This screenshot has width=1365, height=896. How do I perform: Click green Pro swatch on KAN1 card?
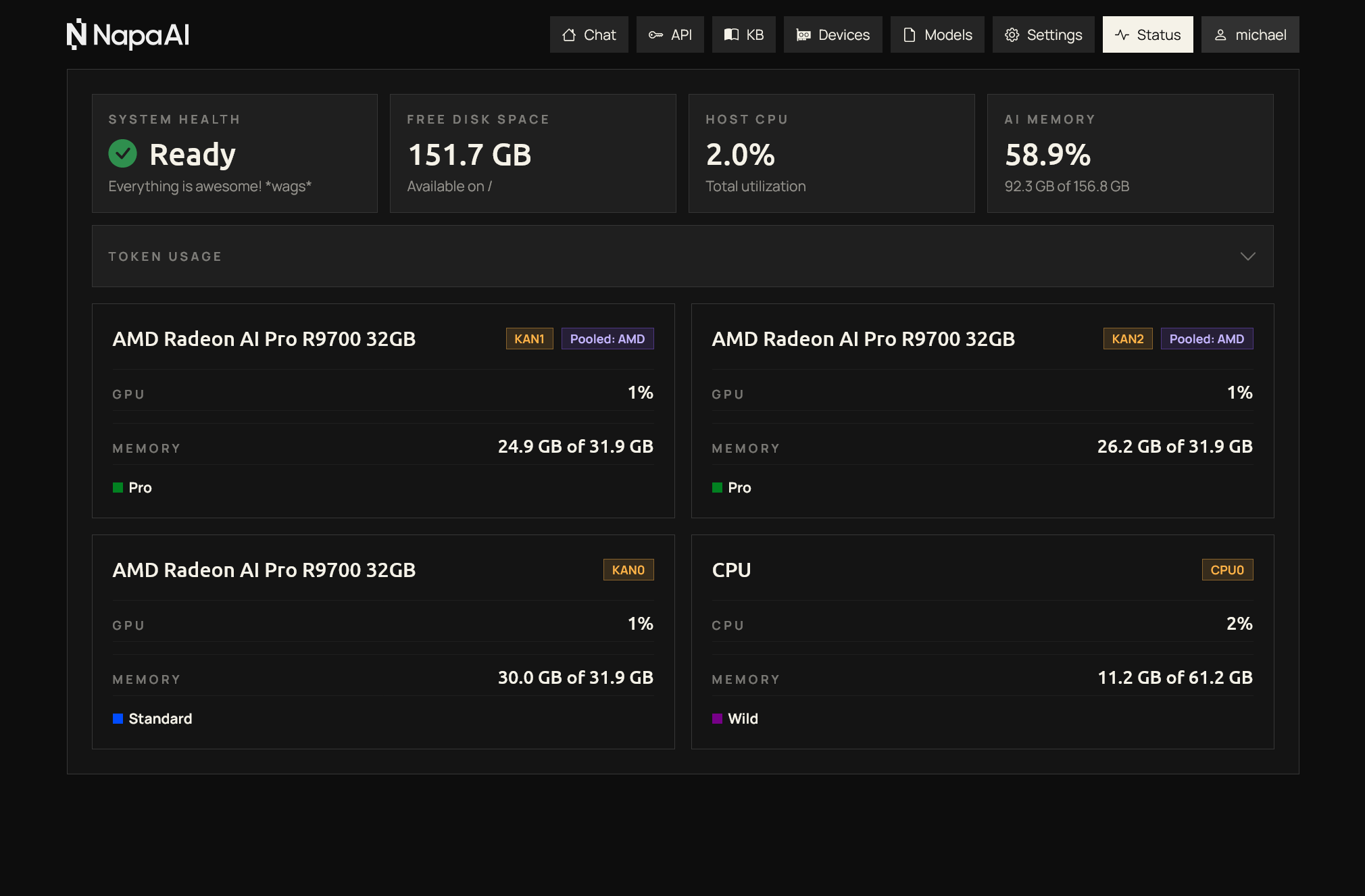click(118, 487)
